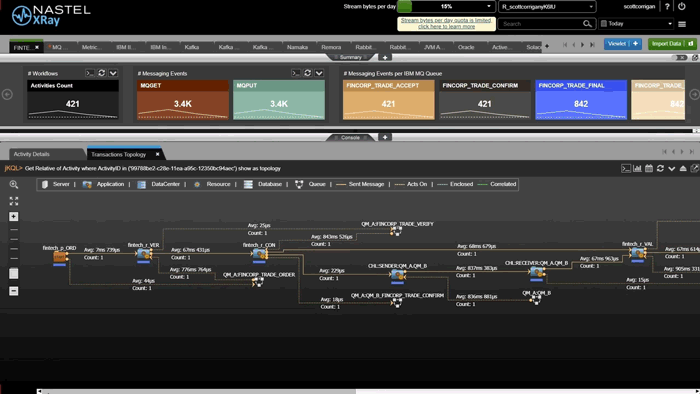Screen dimensions: 700x394
Task: Refresh the Workflows viewlet
Action: (x=101, y=73)
